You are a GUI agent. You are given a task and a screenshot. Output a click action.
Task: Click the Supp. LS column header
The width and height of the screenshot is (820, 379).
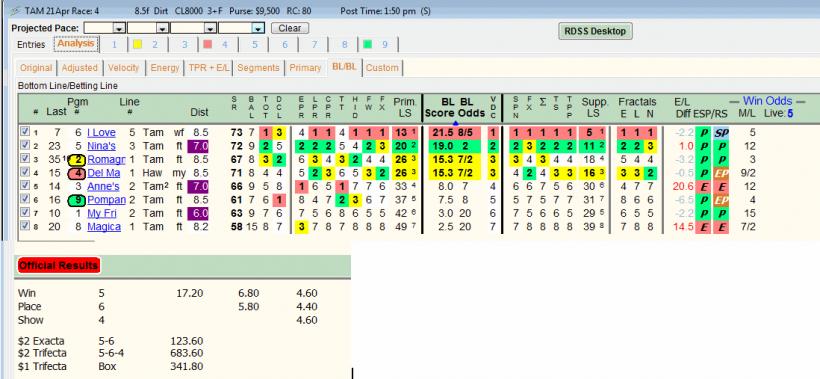pos(594,107)
